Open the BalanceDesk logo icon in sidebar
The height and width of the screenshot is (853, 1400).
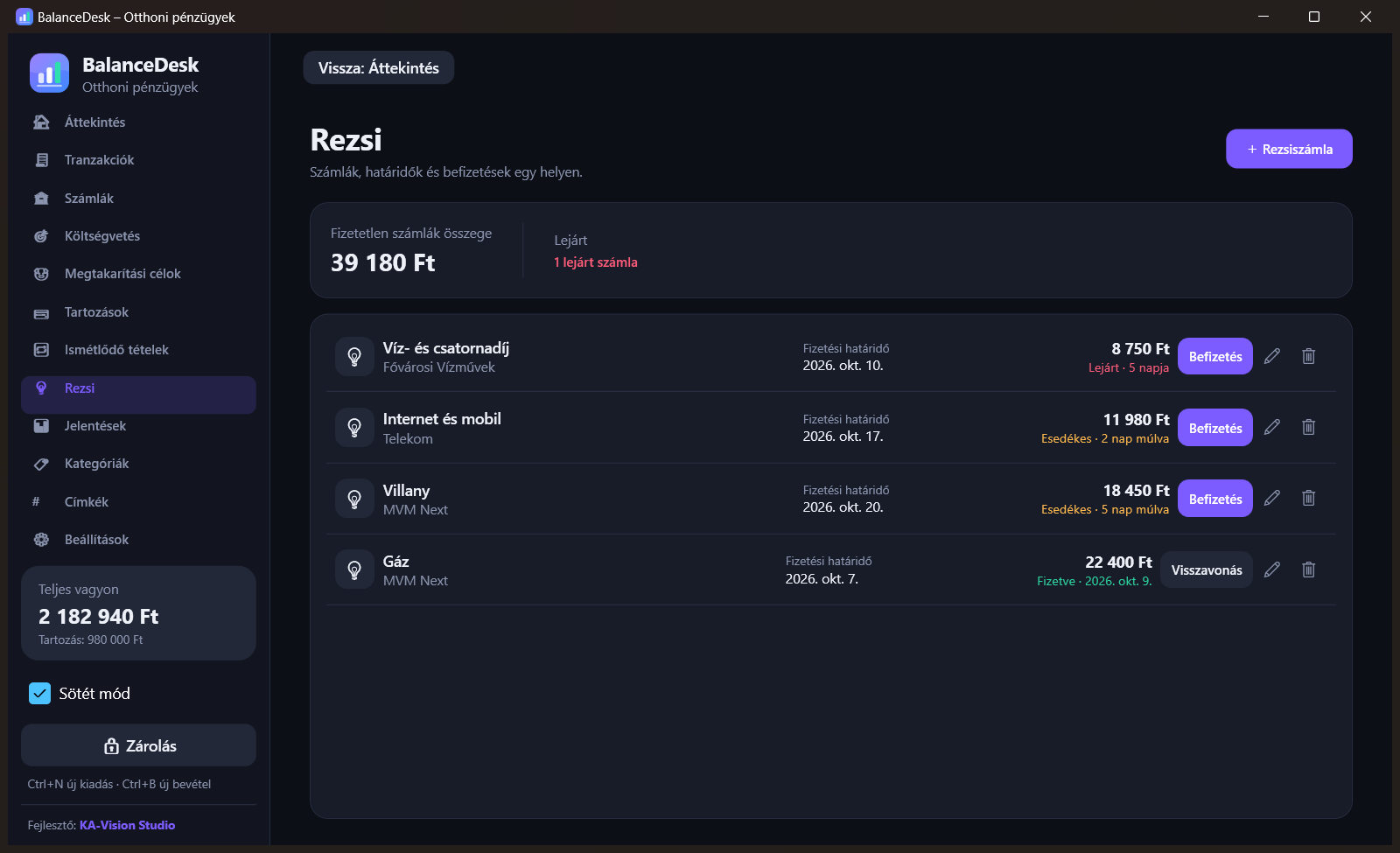[x=49, y=73]
